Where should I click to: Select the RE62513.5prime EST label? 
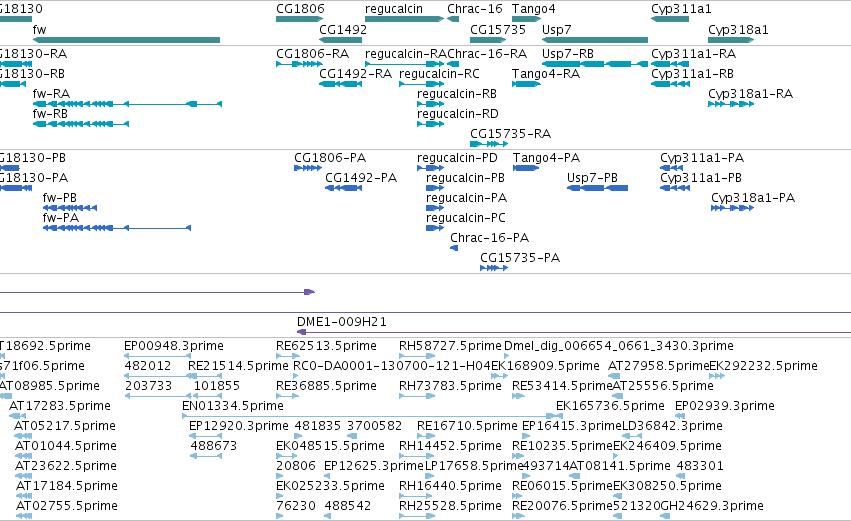point(326,346)
